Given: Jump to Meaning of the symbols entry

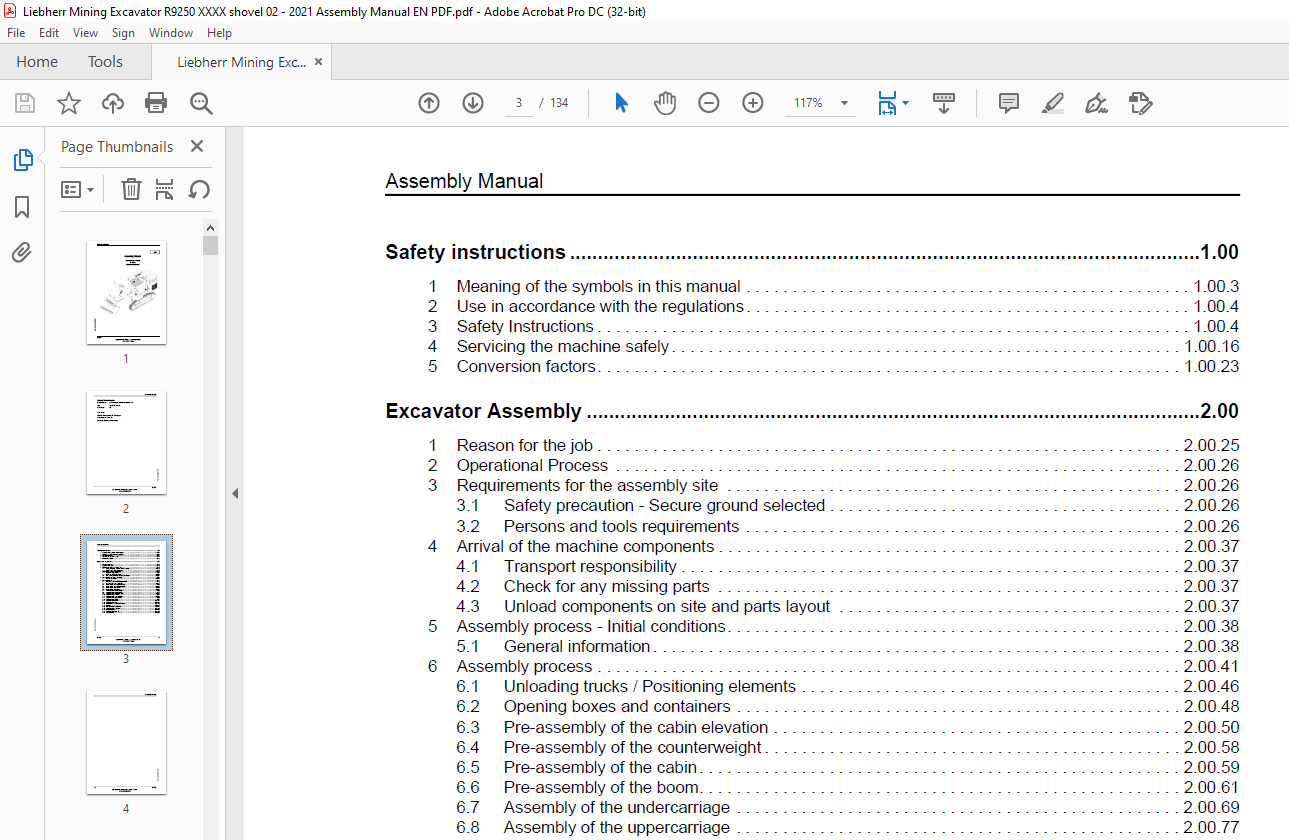Looking at the screenshot, I should [833, 286].
